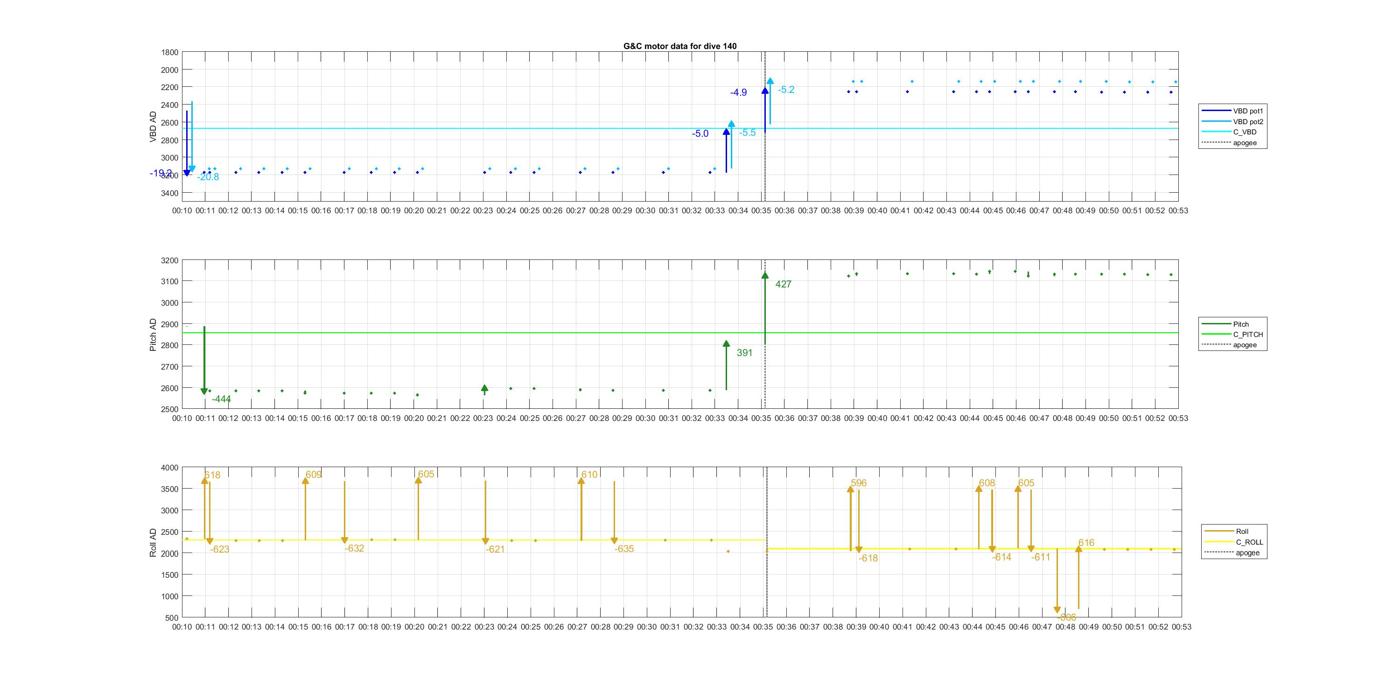1400x693 pixels.
Task: Click the "VBD AD" y-axis label
Action: [154, 126]
